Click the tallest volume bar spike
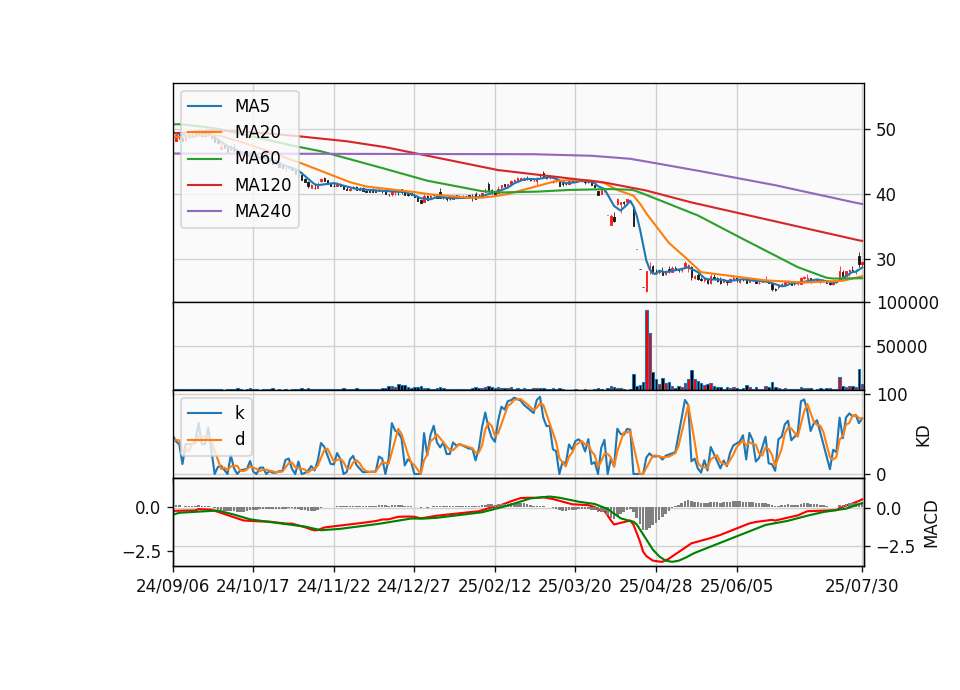The width and height of the screenshot is (960, 690). (x=647, y=350)
